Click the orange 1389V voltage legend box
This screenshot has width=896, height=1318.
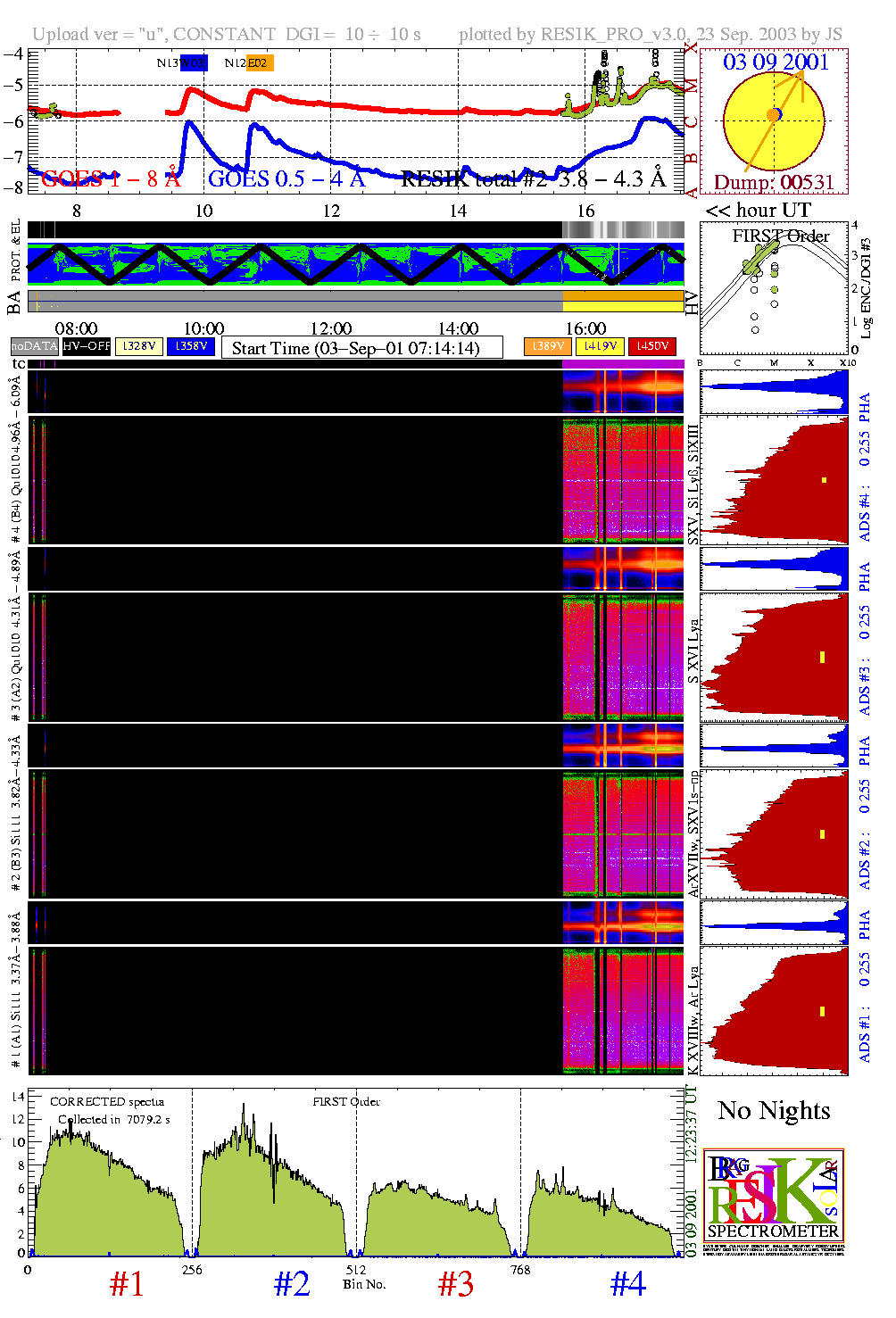pyautogui.click(x=547, y=346)
